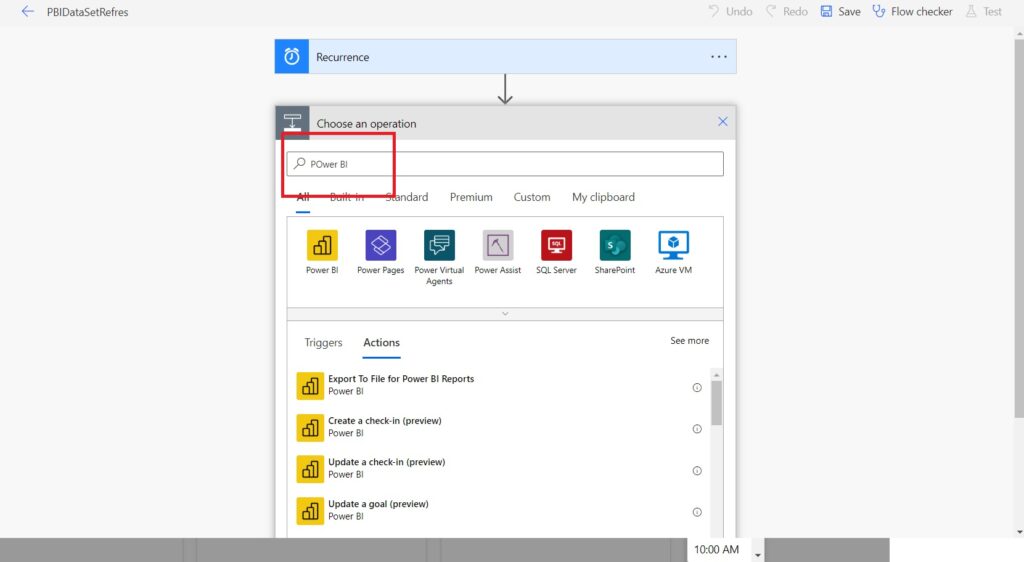The width and height of the screenshot is (1024, 562).
Task: Switch to the Premium connectors tab
Action: click(471, 197)
